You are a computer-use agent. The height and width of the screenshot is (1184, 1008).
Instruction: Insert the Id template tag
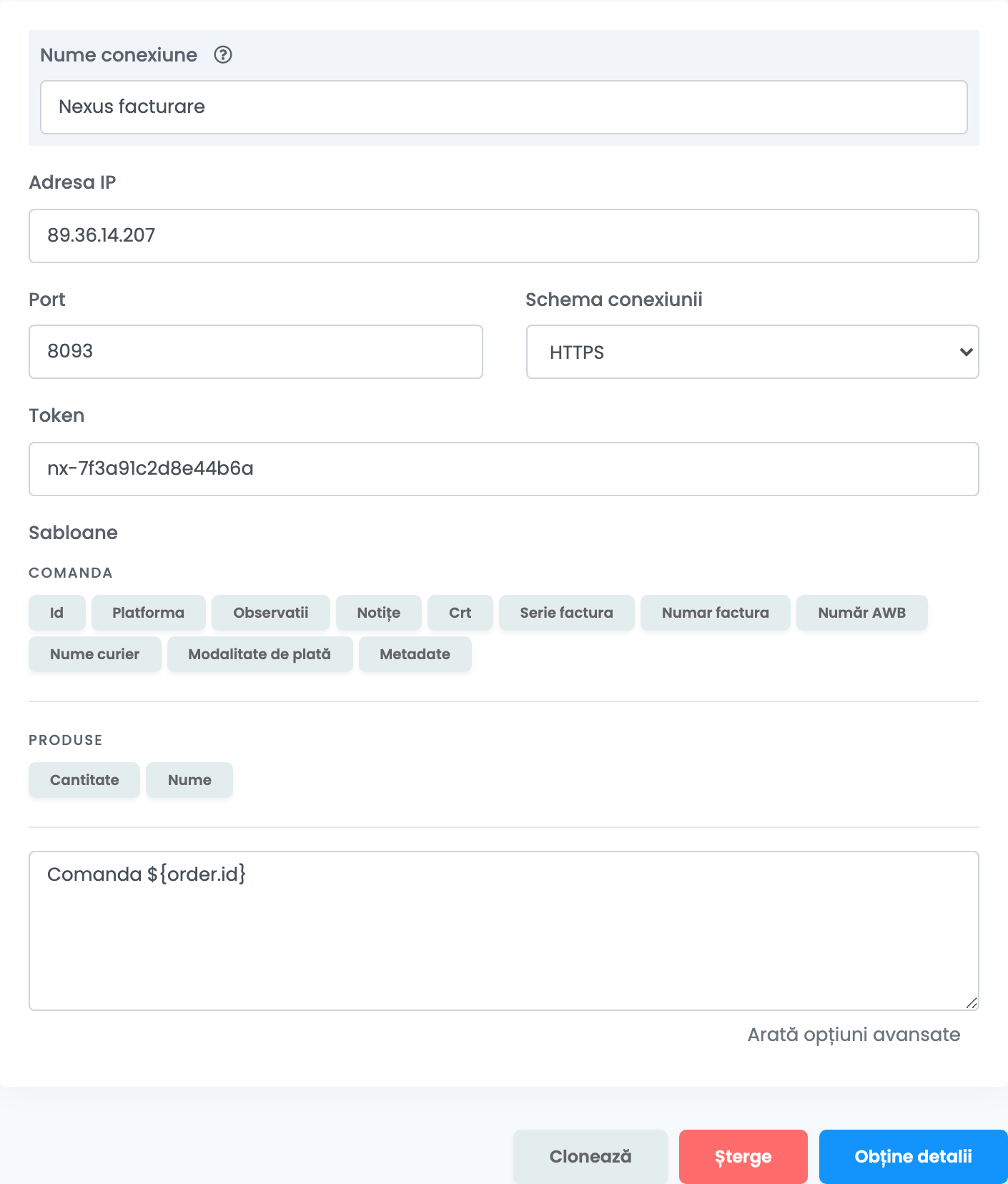[57, 613]
